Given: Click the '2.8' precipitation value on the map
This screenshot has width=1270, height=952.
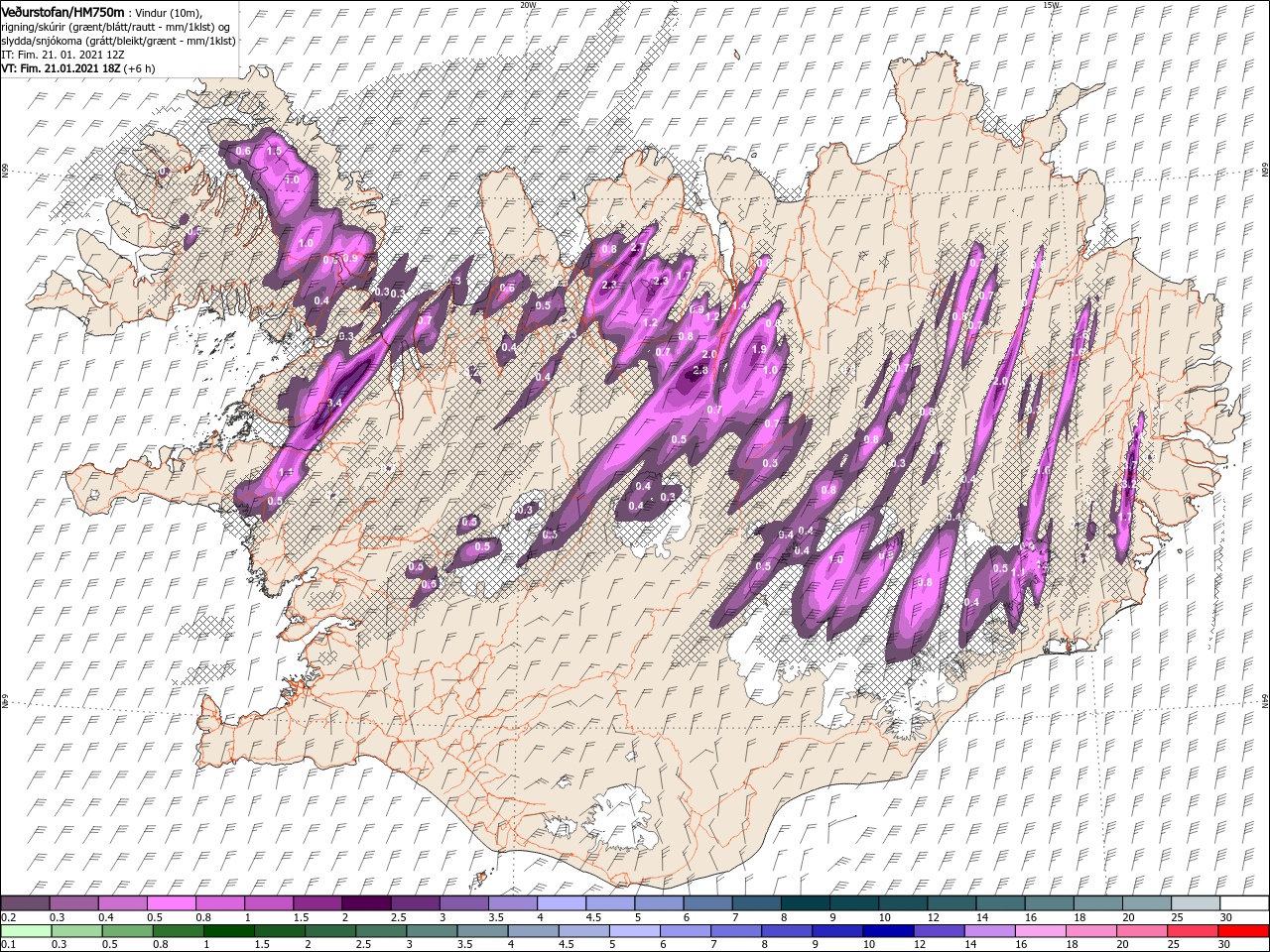Looking at the screenshot, I should (699, 371).
